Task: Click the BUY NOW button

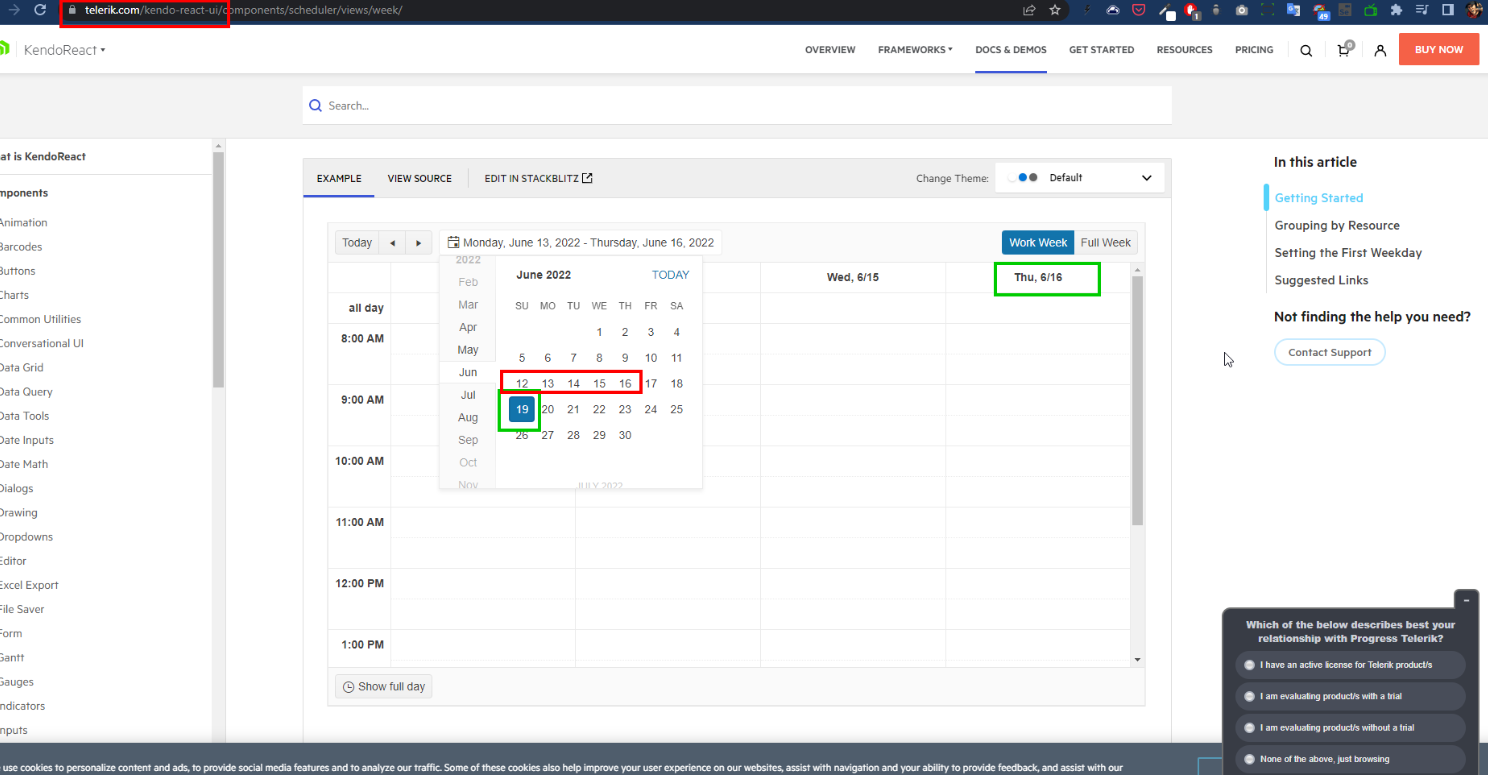Action: point(1439,49)
